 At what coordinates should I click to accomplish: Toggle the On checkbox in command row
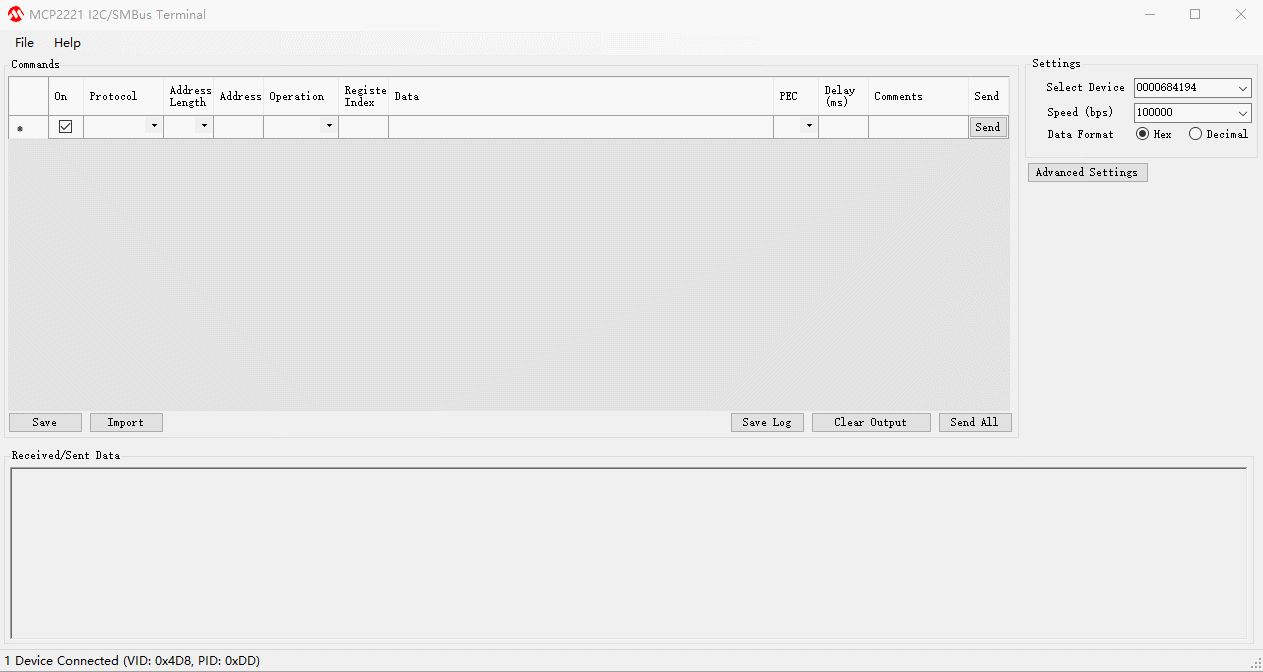pyautogui.click(x=66, y=127)
